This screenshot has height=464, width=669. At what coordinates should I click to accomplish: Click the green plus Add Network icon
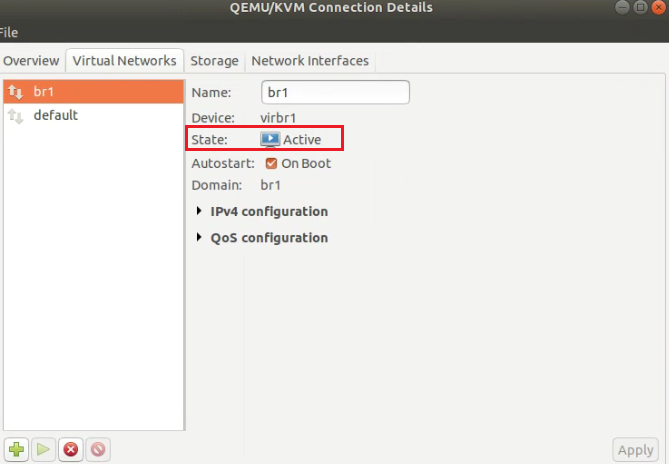tap(17, 449)
